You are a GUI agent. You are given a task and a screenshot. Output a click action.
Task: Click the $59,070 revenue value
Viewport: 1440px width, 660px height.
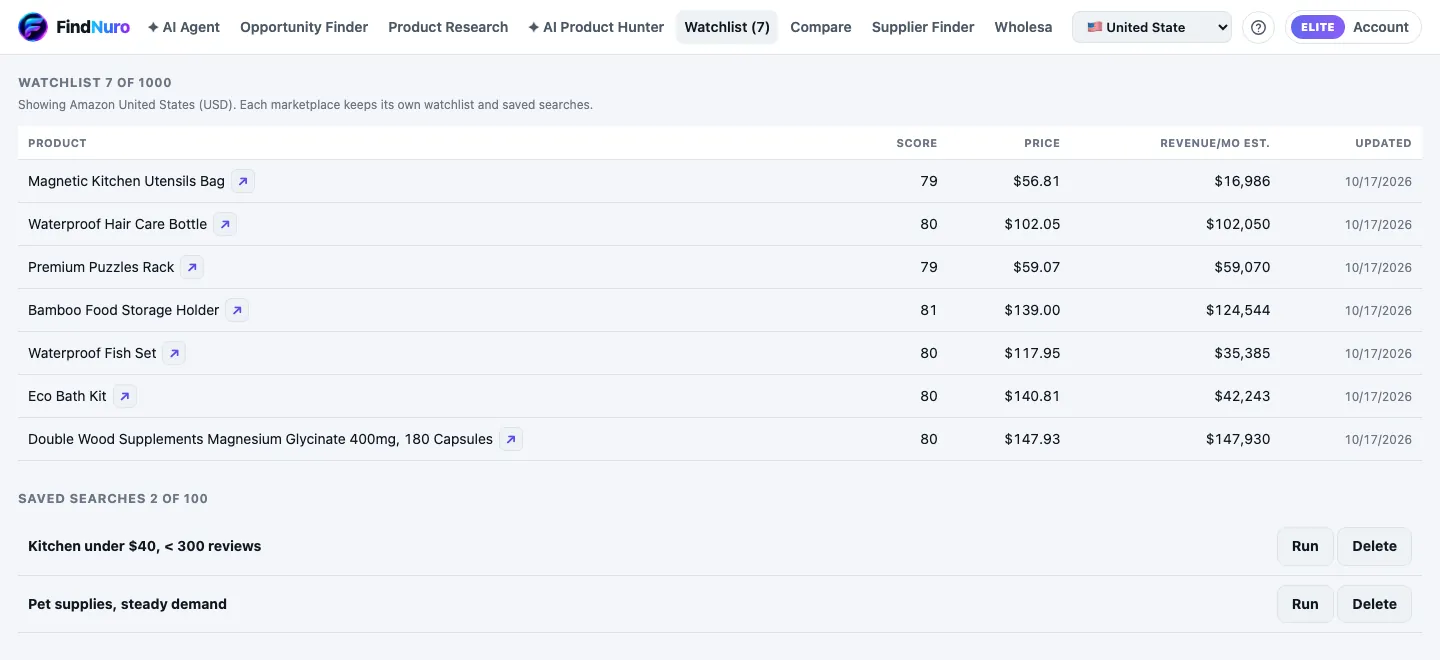(x=1242, y=267)
